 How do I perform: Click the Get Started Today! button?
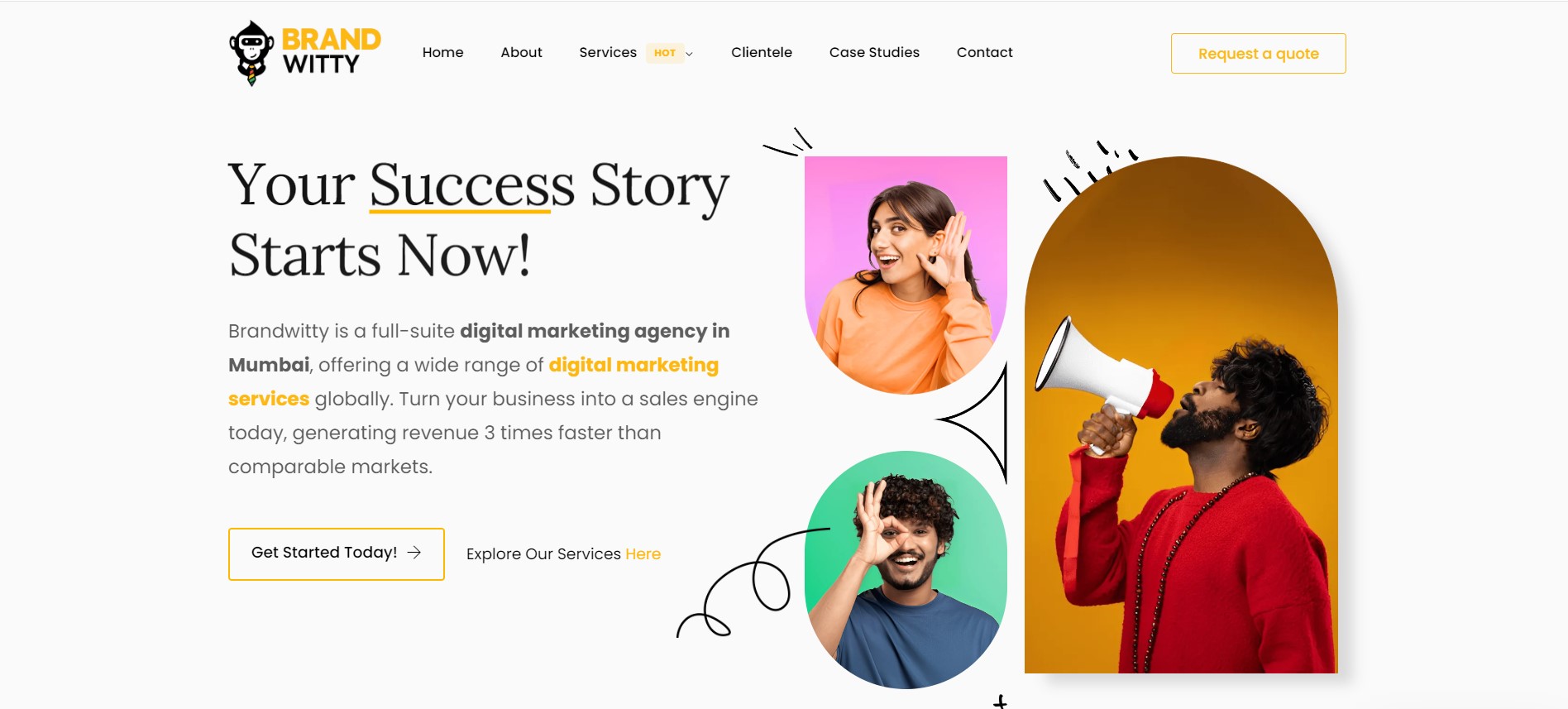coord(337,553)
